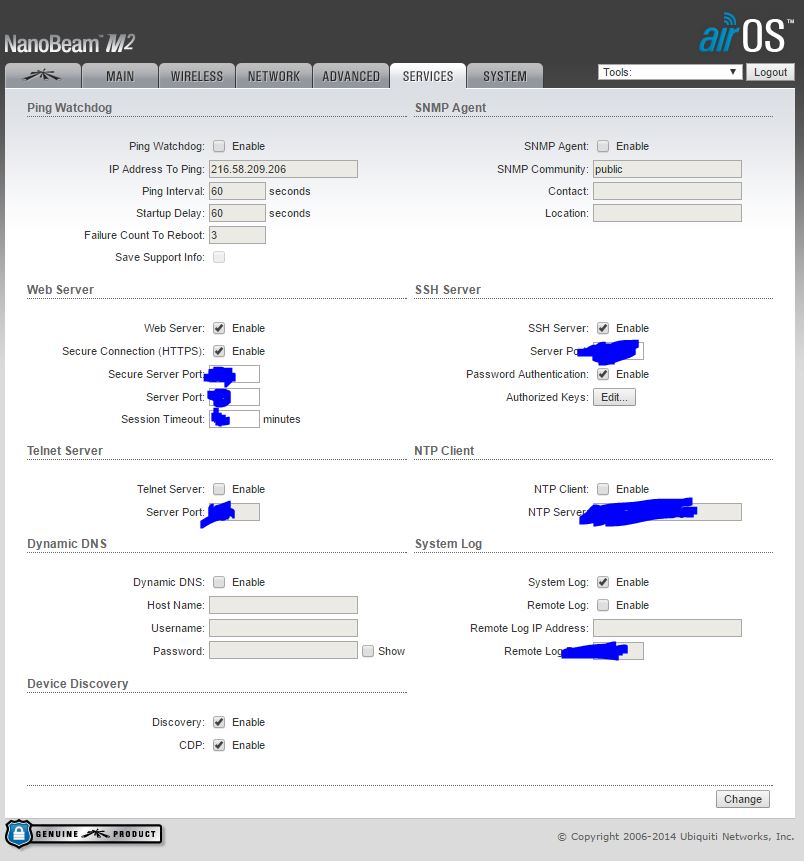Click the SNMP Contact field
This screenshot has width=804, height=861.
point(667,191)
